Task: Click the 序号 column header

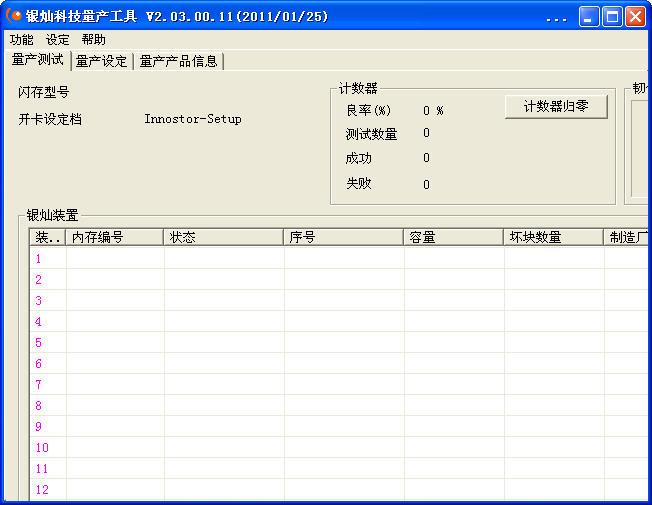Action: tap(343, 237)
